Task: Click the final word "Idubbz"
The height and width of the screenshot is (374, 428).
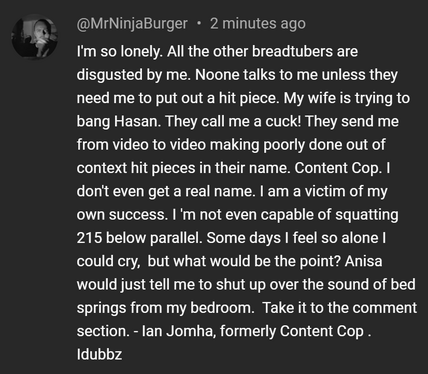Action: click(x=99, y=354)
